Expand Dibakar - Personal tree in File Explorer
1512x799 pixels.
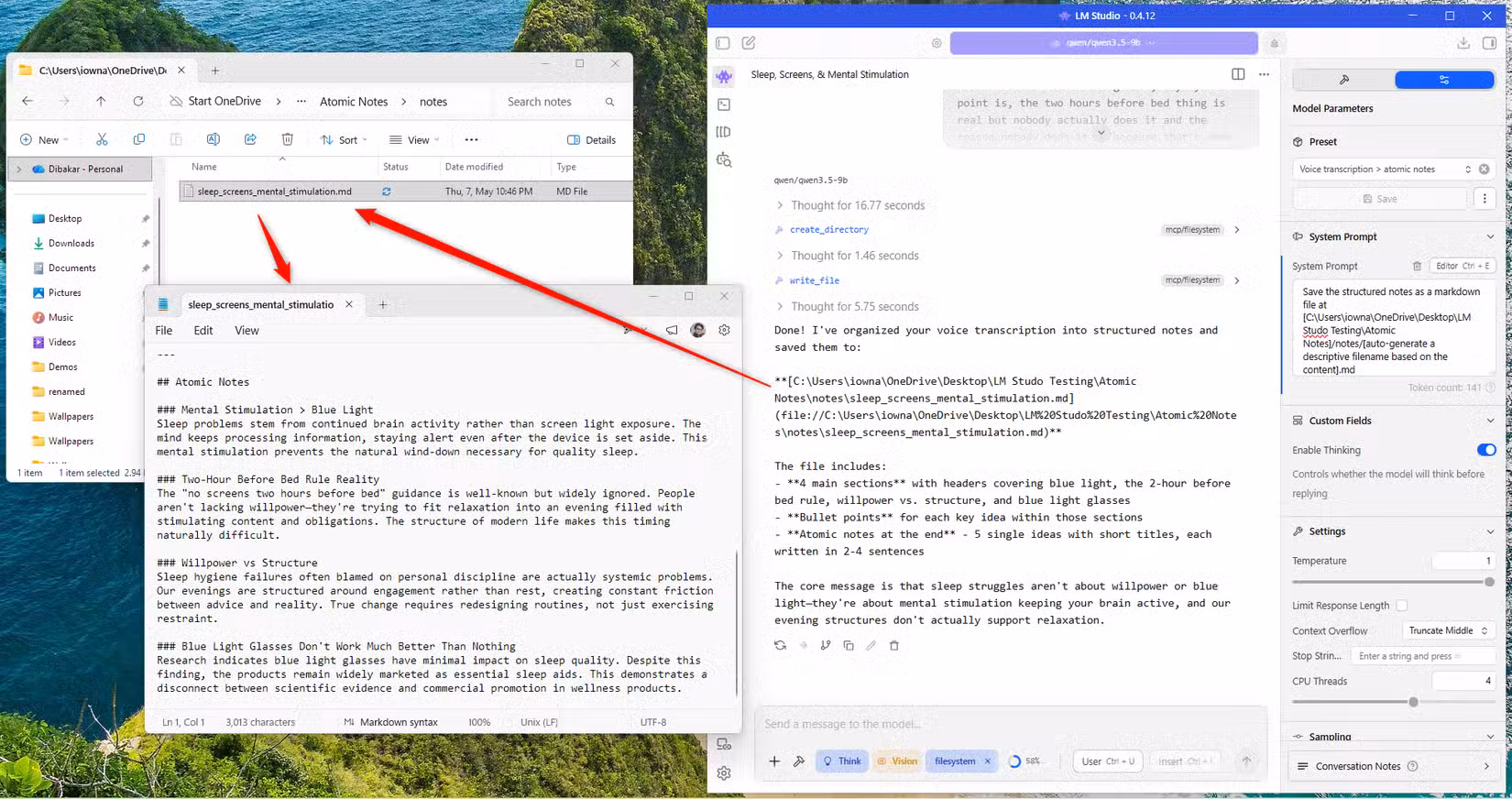(x=18, y=169)
